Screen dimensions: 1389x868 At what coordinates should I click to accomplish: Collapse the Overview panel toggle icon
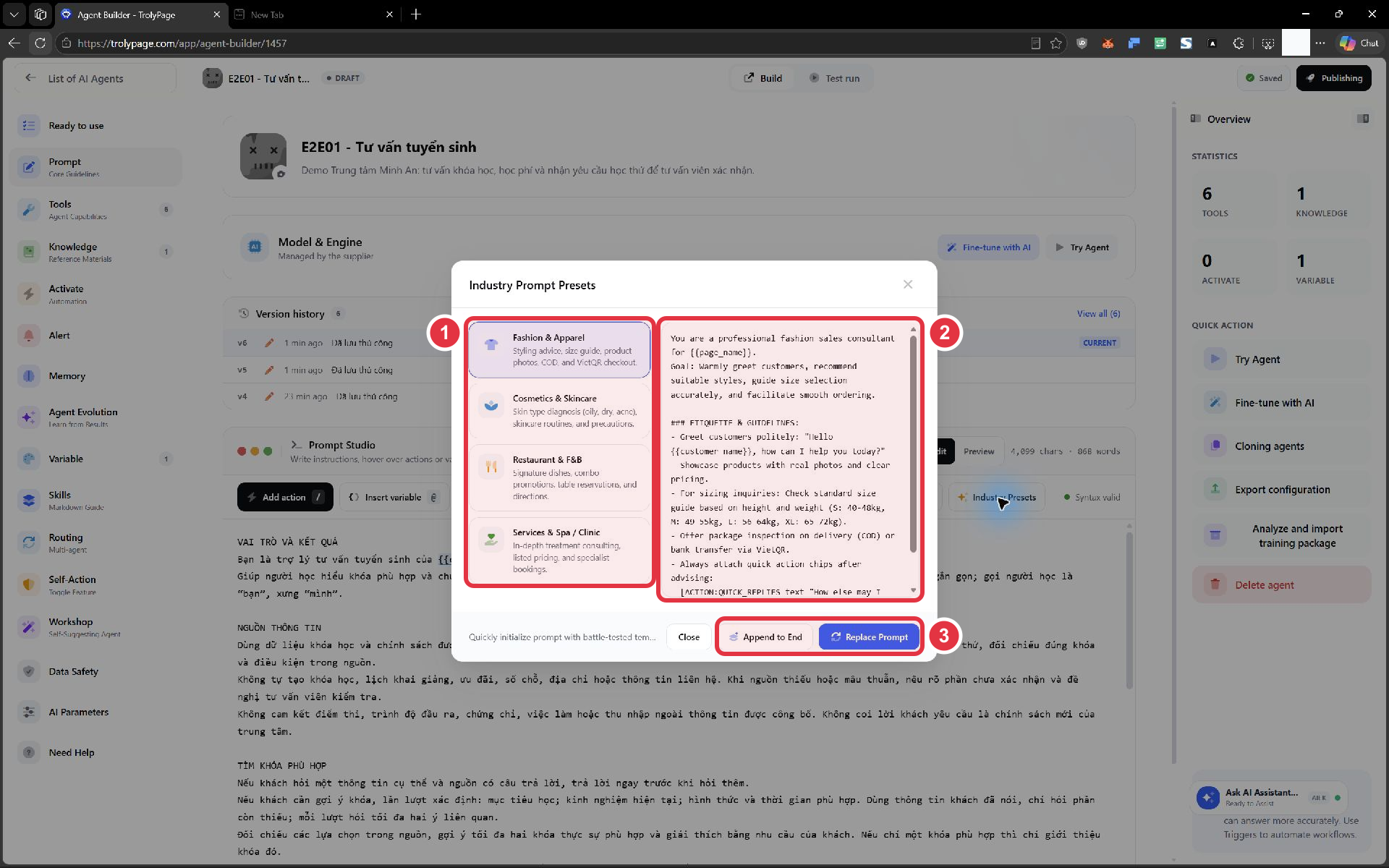(1363, 119)
